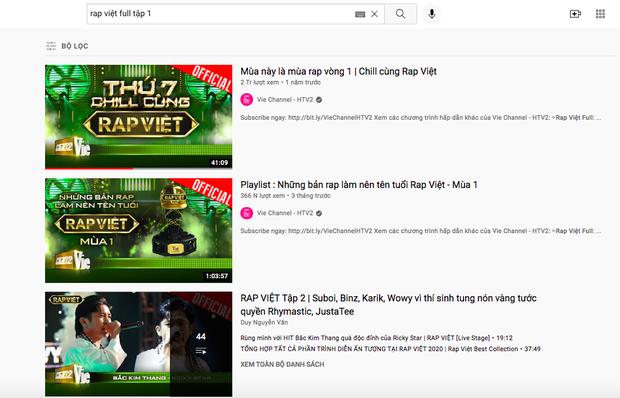The width and height of the screenshot is (620, 398).
Task: Open the create video camera icon
Action: [x=575, y=14]
